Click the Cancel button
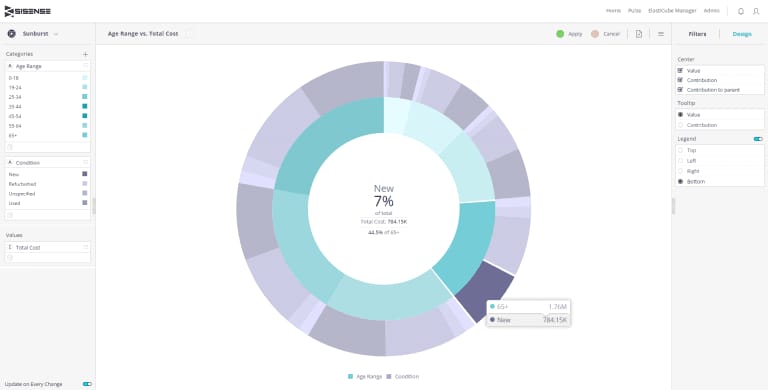Image resolution: width=768 pixels, height=390 pixels. pos(605,34)
